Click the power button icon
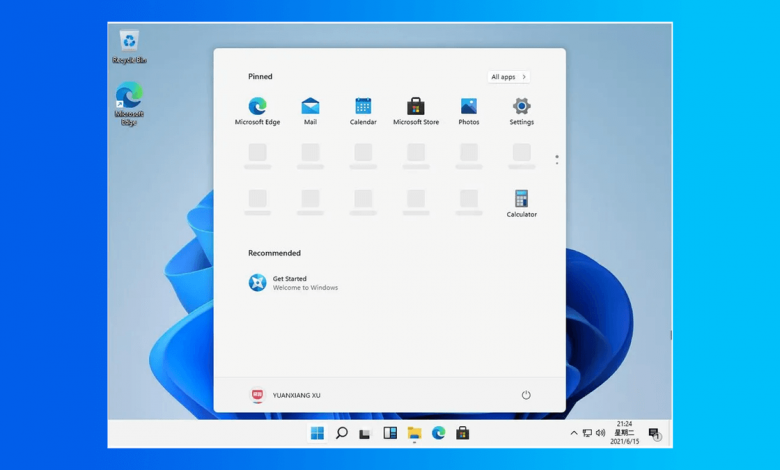The height and width of the screenshot is (470, 780). click(x=526, y=395)
